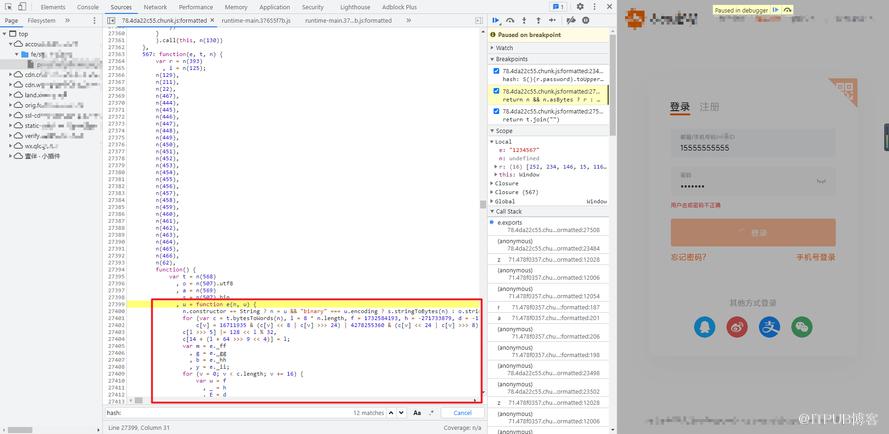The width and height of the screenshot is (889, 434).
Task: Toggle match case Aa in search bar
Action: (417, 413)
